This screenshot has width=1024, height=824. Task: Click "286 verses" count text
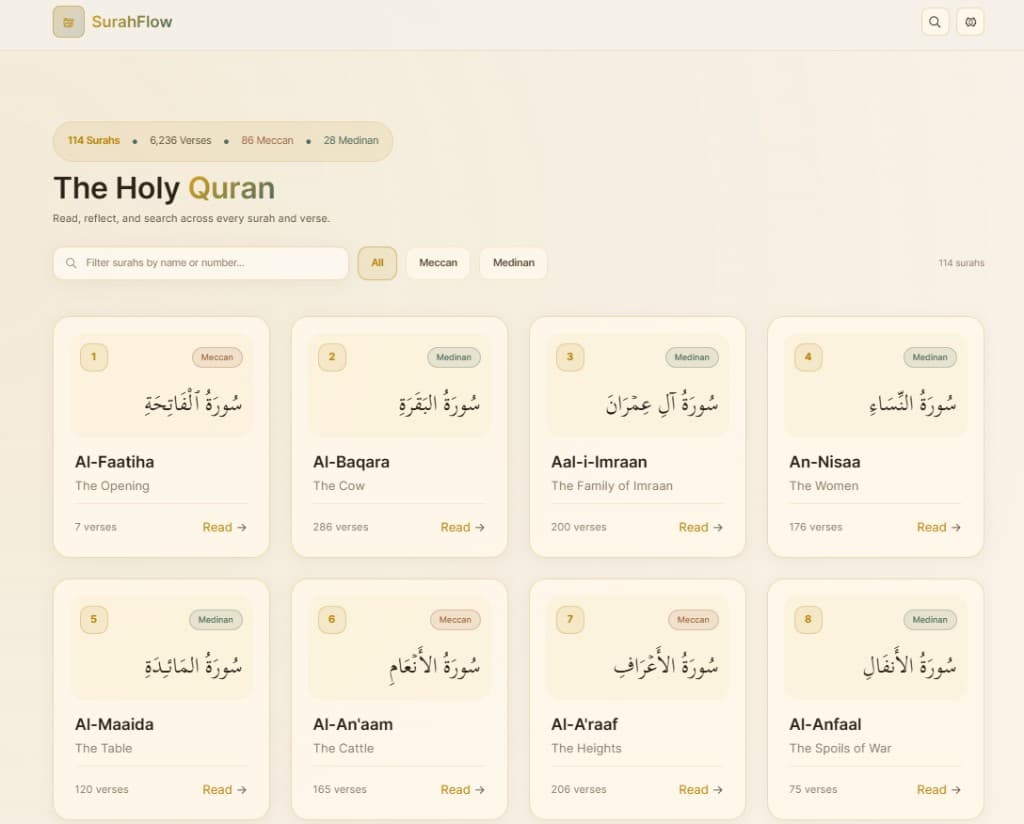pos(340,527)
